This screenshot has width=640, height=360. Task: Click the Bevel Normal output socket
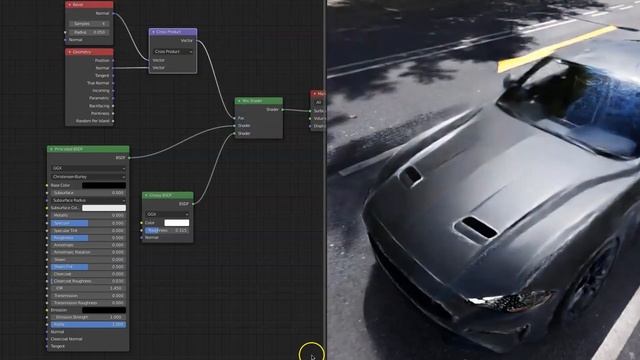click(x=113, y=13)
